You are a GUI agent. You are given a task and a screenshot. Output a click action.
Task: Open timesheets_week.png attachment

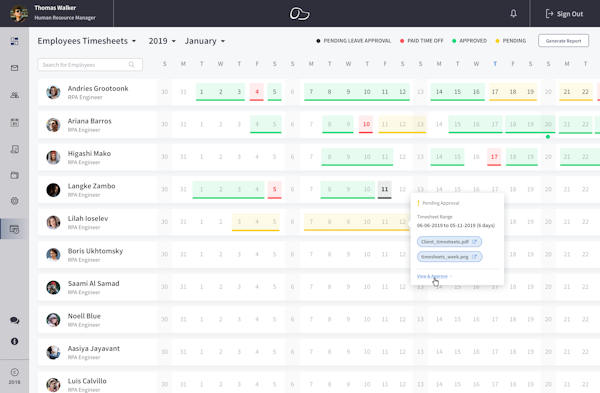pyautogui.click(x=449, y=257)
